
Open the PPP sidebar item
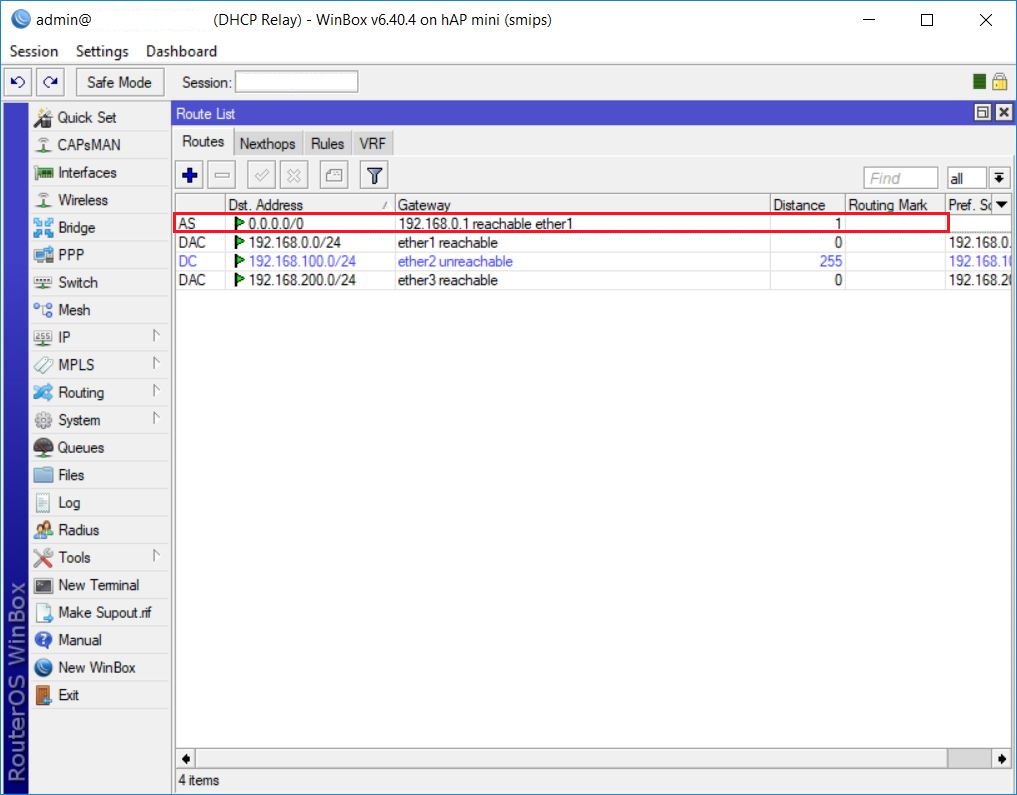pos(99,255)
